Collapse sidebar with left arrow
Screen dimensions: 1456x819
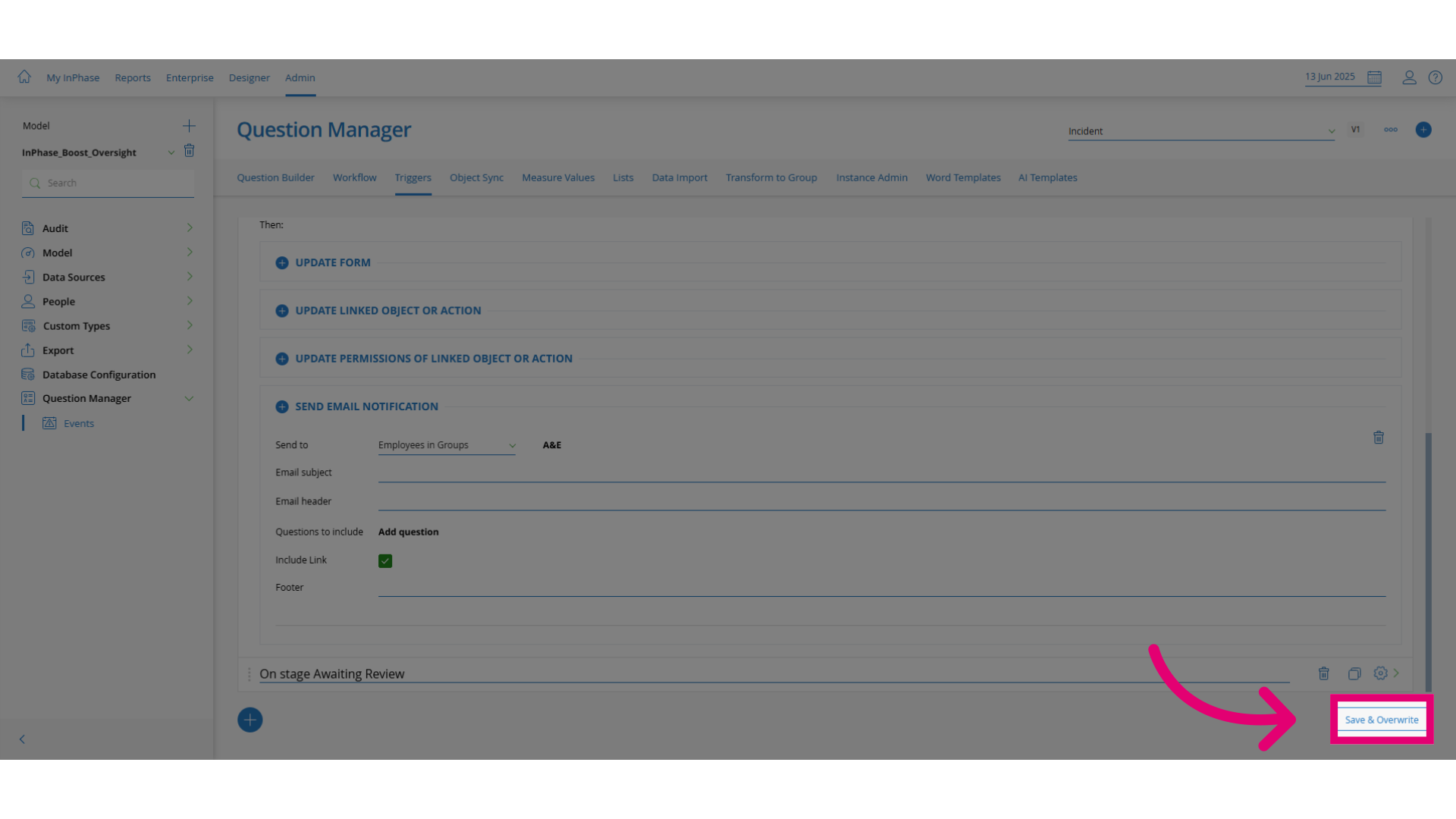pyautogui.click(x=22, y=739)
